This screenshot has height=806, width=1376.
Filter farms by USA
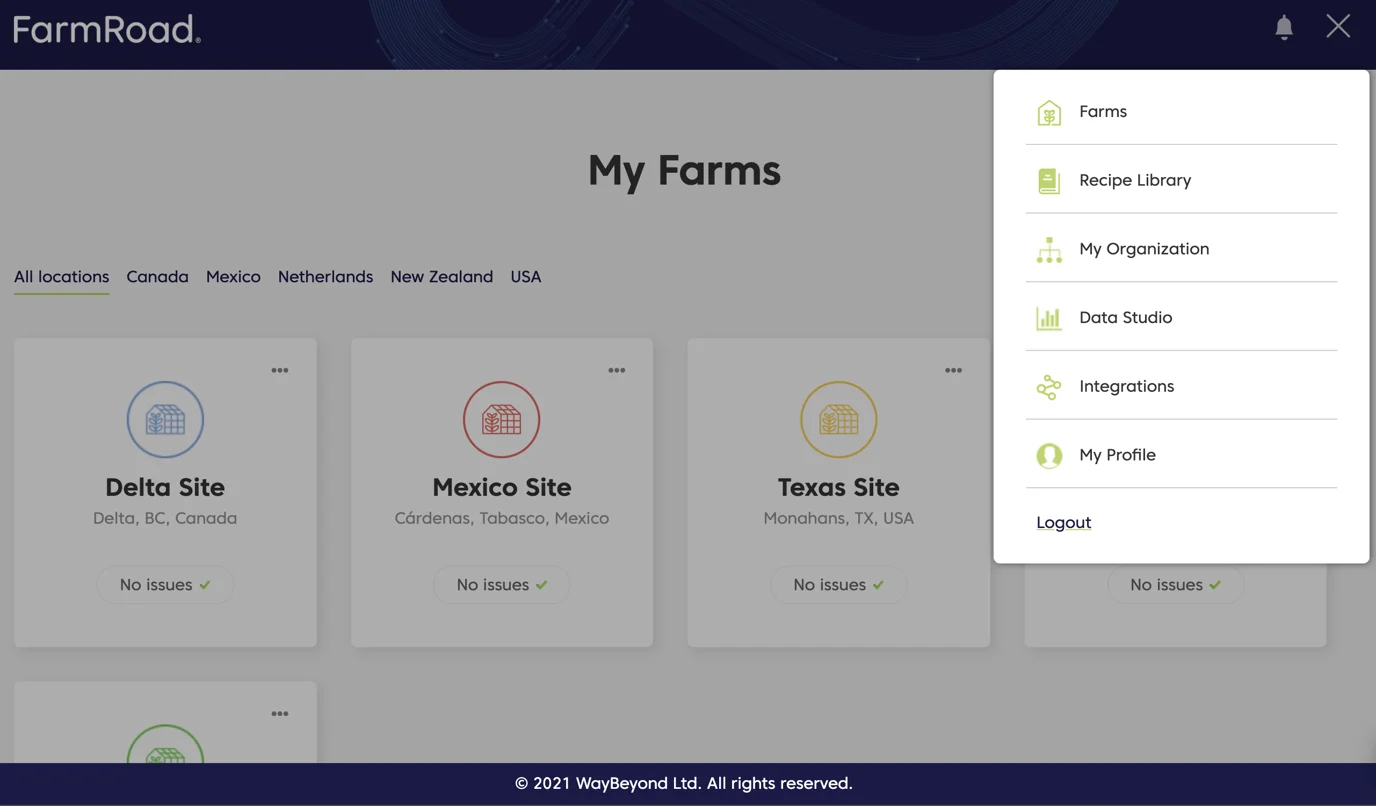tap(525, 277)
